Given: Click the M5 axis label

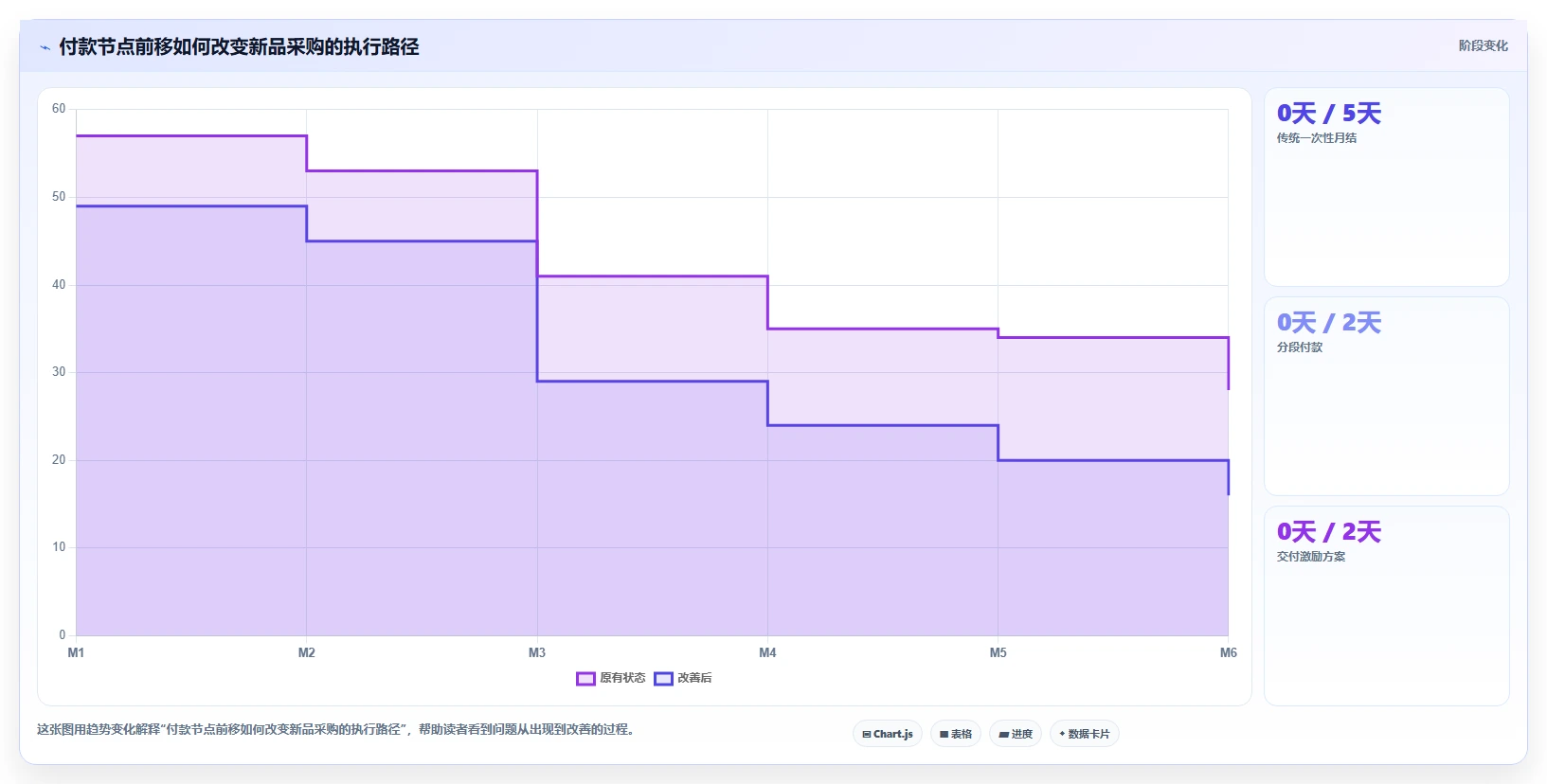Looking at the screenshot, I should (x=998, y=652).
